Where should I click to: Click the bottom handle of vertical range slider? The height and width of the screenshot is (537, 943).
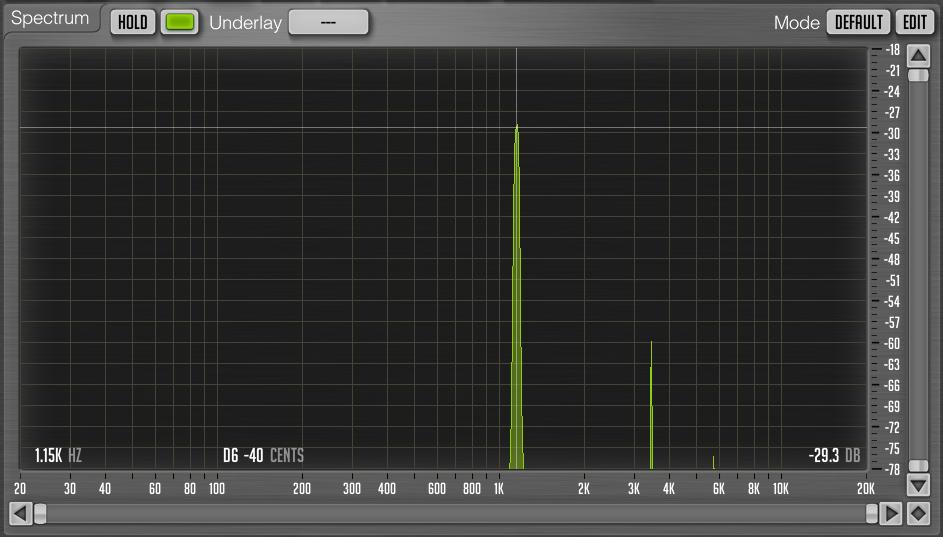pyautogui.click(x=918, y=466)
